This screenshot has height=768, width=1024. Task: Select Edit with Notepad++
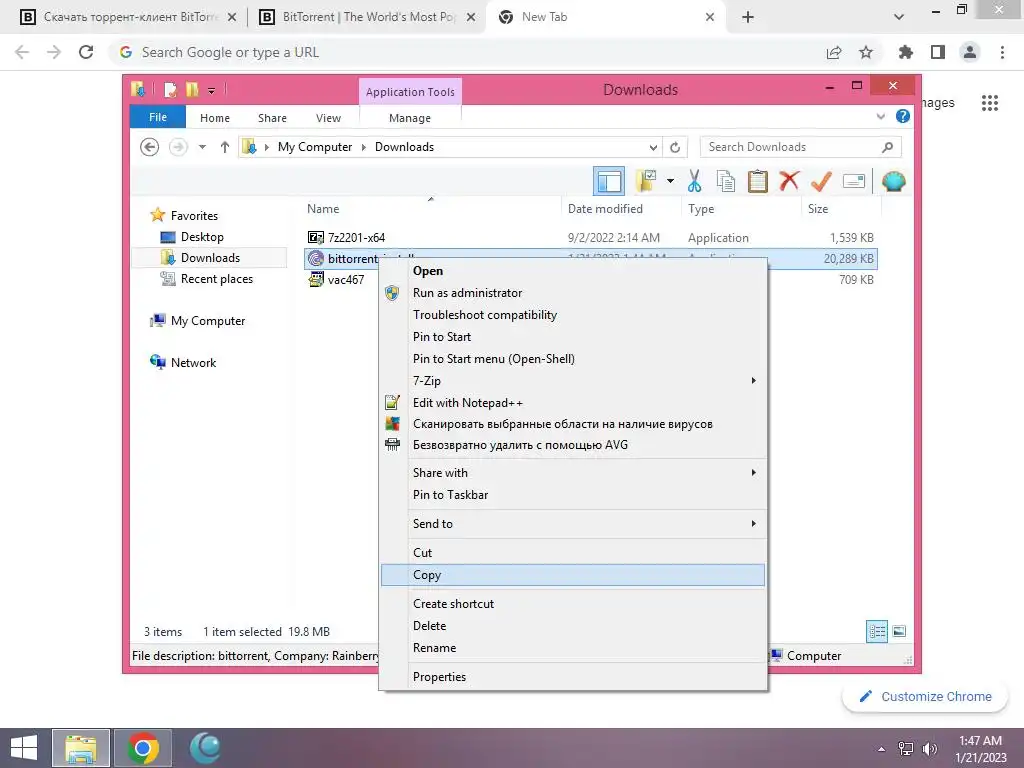573,402
